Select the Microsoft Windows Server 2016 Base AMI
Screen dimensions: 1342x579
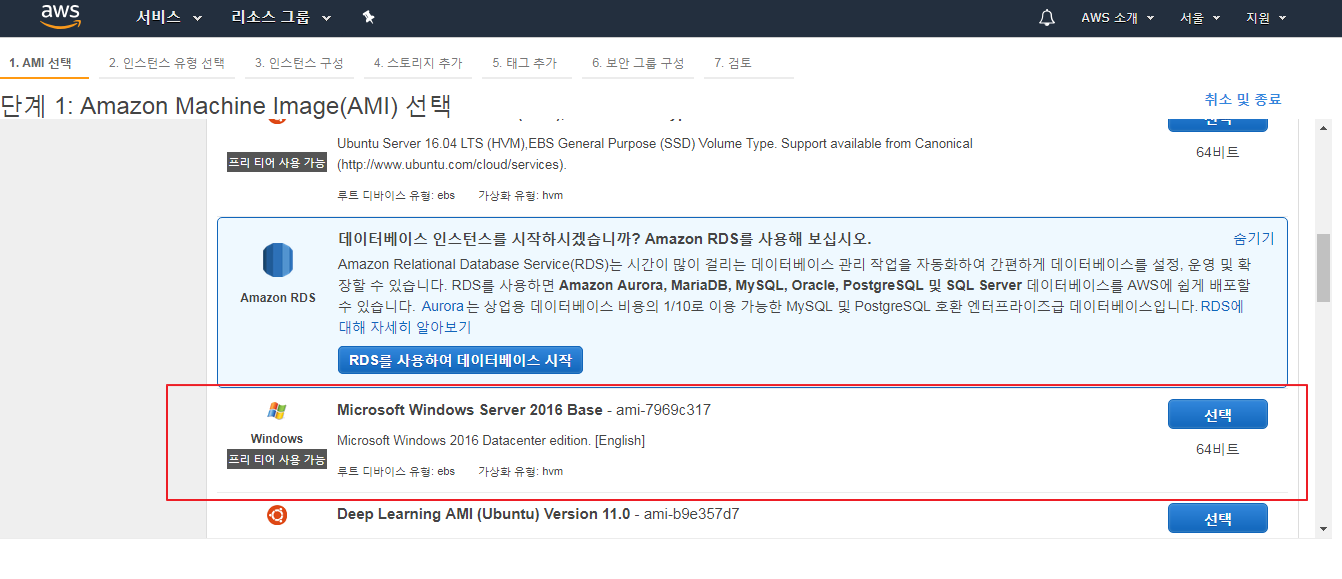click(1218, 415)
